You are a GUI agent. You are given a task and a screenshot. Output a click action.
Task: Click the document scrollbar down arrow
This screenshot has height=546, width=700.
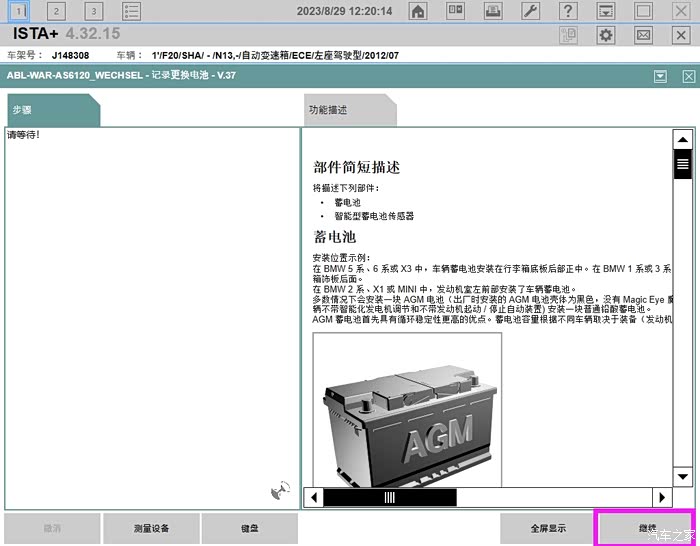point(683,474)
